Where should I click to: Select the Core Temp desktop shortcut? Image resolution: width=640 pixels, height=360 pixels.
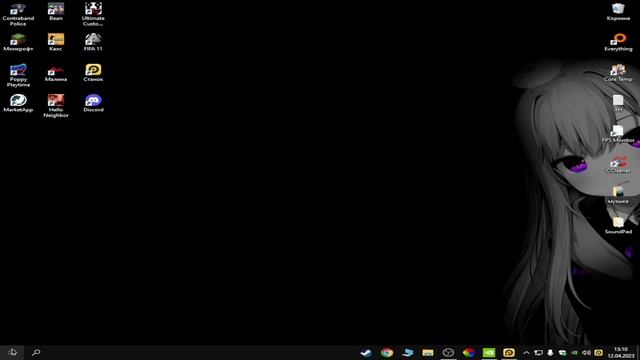[x=618, y=73]
